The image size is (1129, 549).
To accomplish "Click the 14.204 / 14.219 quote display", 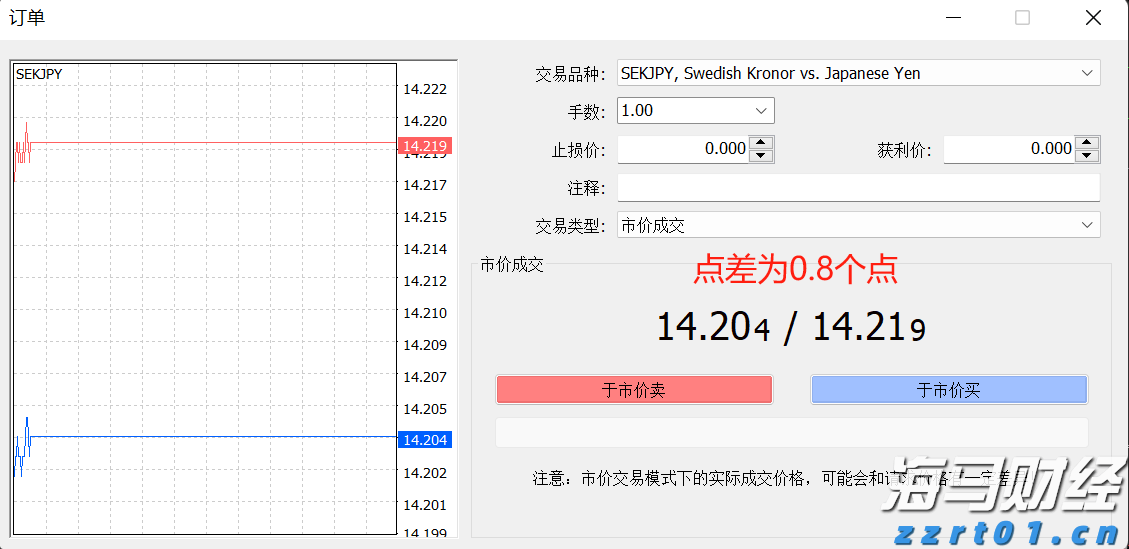I will pyautogui.click(x=790, y=327).
